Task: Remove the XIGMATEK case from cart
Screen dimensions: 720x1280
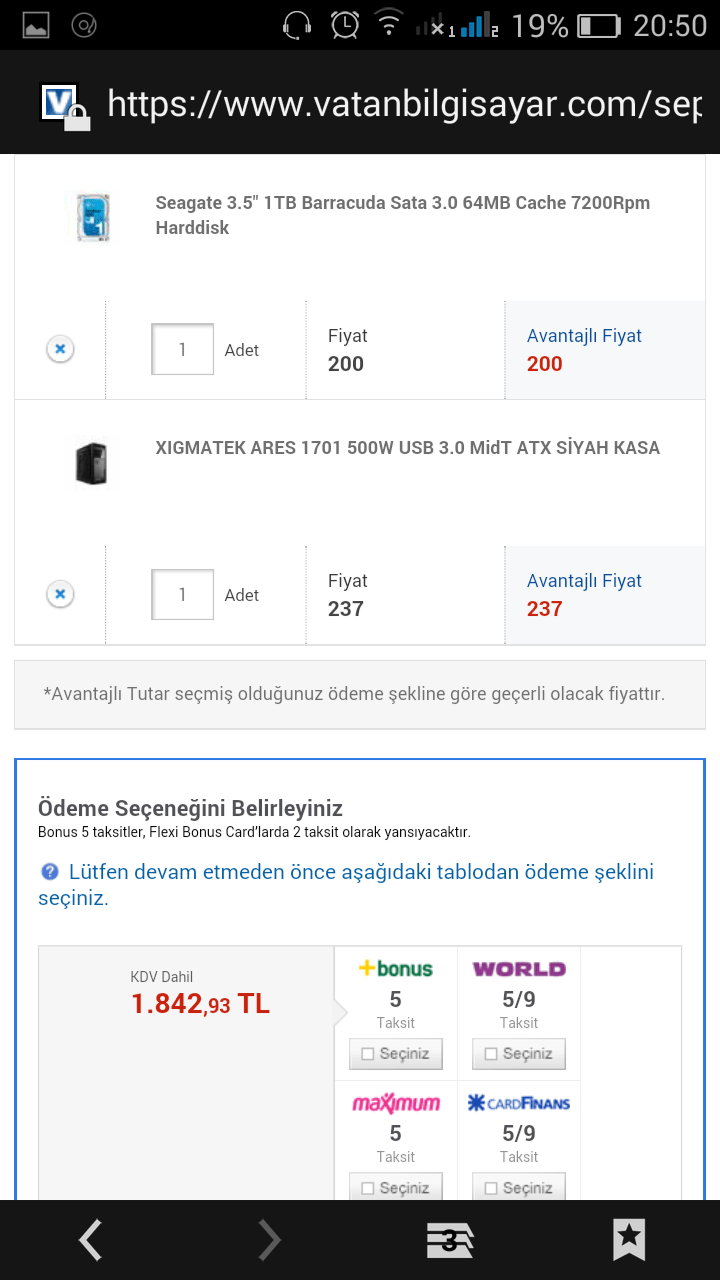Action: [60, 595]
